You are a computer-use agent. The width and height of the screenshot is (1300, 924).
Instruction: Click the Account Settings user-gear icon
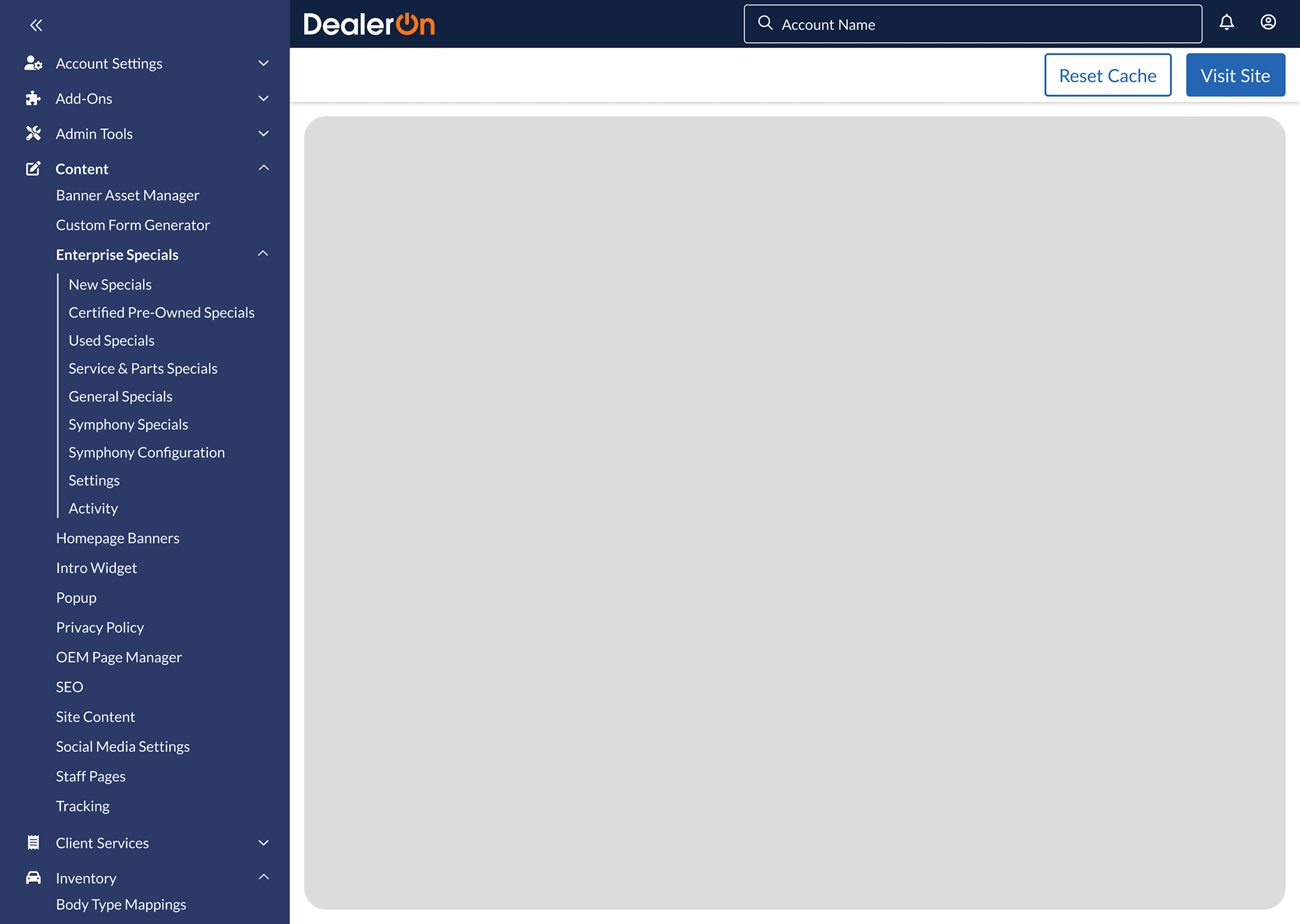[33, 63]
